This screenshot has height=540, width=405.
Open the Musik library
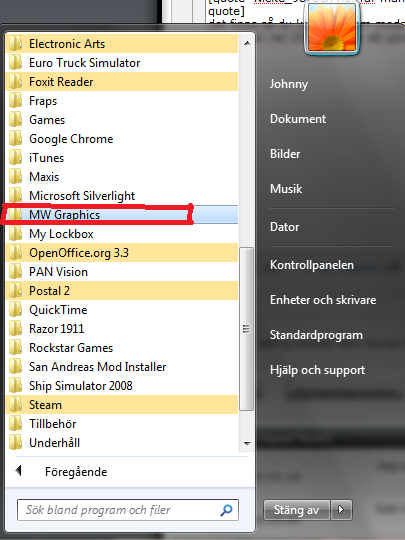[286, 189]
